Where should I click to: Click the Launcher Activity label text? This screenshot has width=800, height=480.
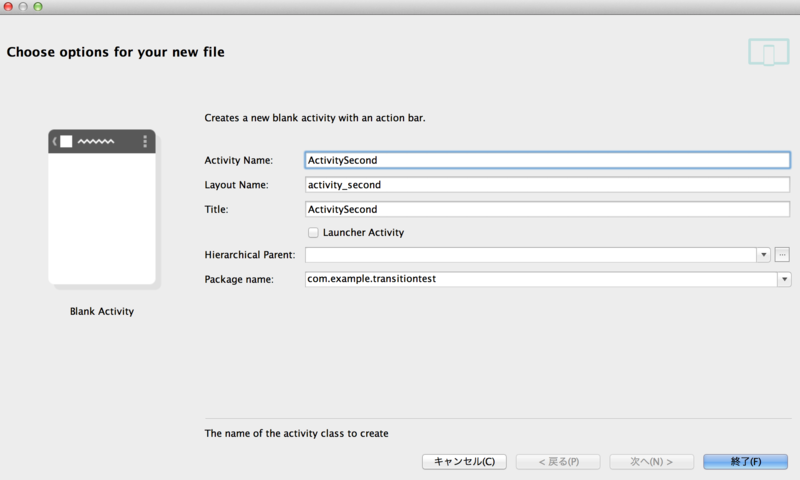click(363, 233)
